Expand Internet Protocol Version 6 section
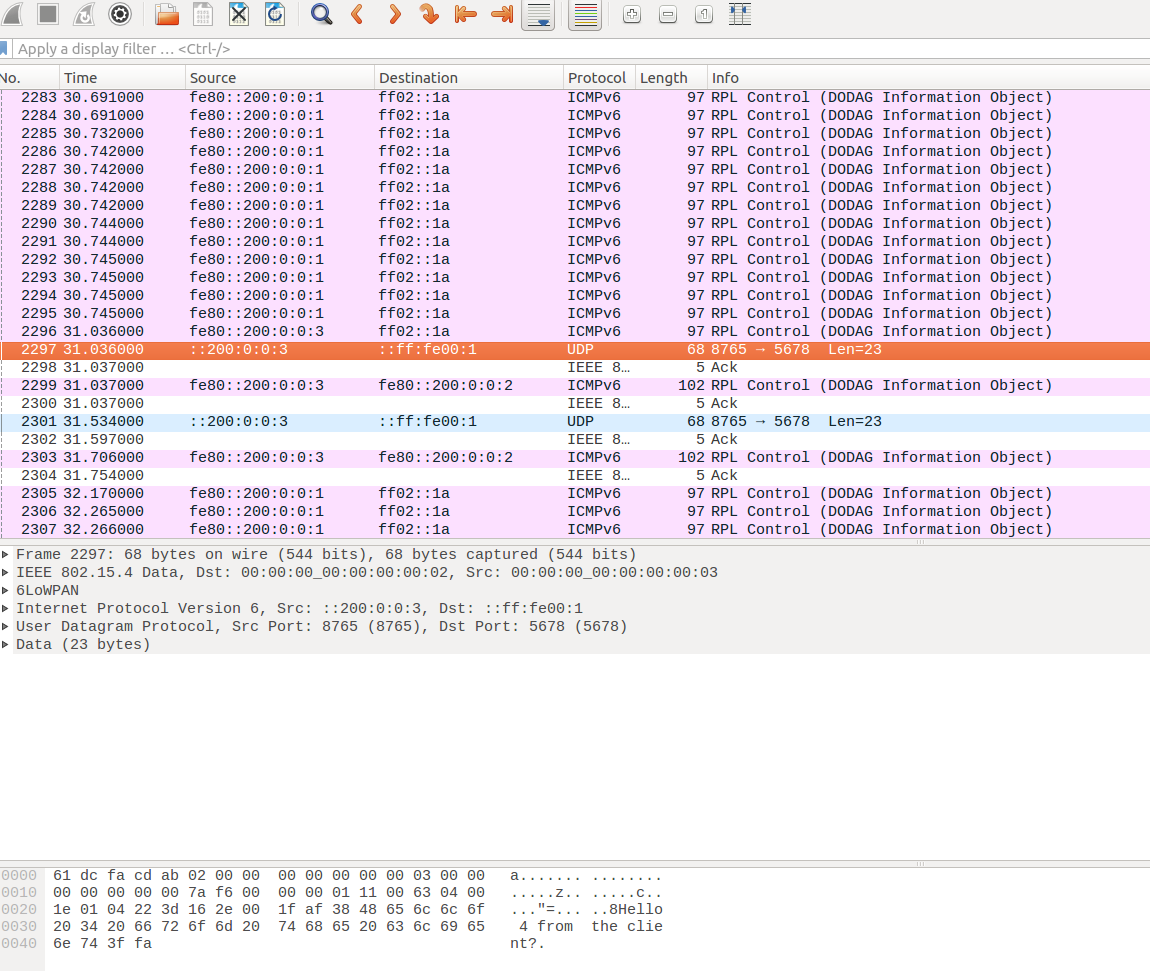The width and height of the screenshot is (1150, 971). pos(6,609)
